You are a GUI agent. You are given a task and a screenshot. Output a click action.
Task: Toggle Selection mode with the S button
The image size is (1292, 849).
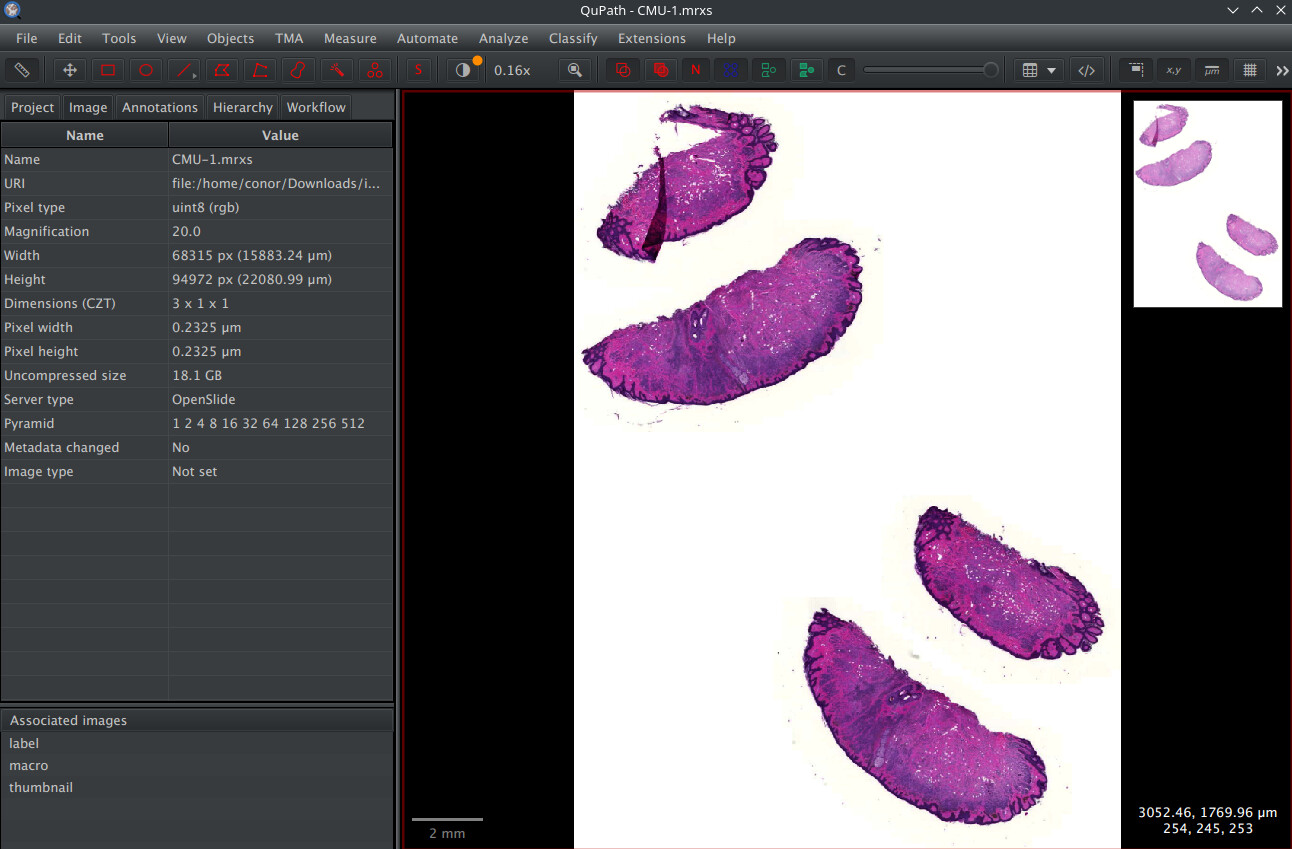pos(417,69)
